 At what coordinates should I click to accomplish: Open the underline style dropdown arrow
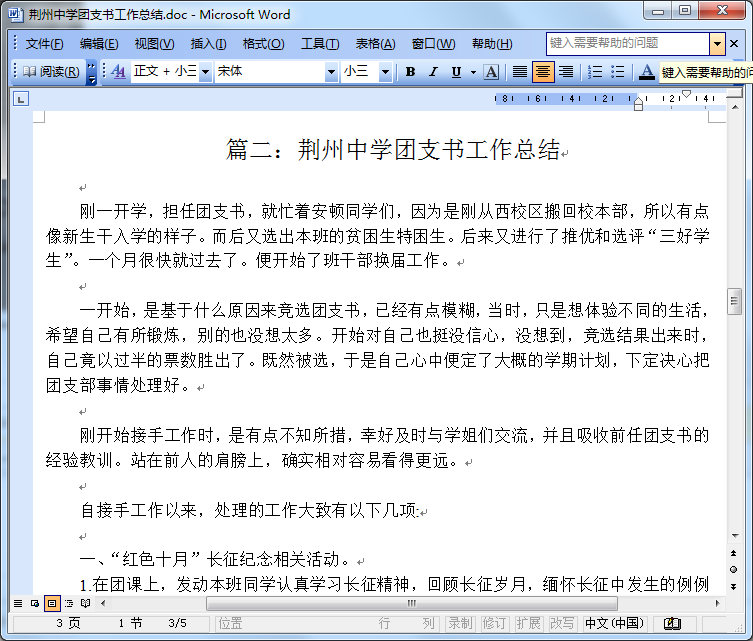click(x=473, y=72)
